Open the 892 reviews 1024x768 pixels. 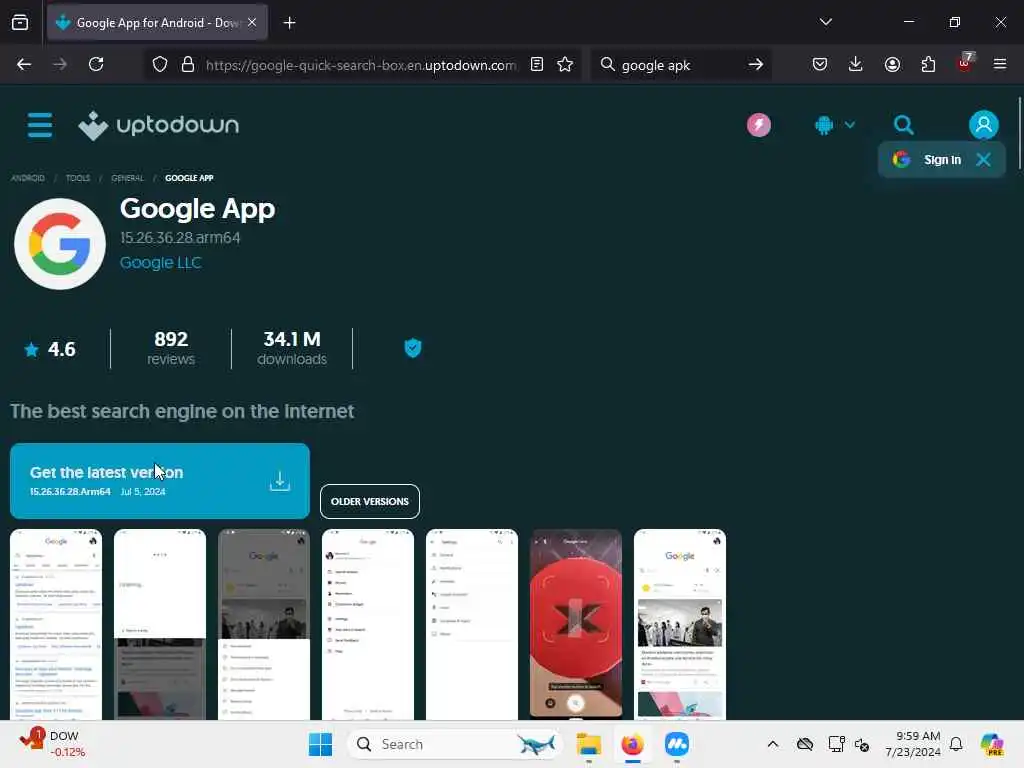point(171,349)
